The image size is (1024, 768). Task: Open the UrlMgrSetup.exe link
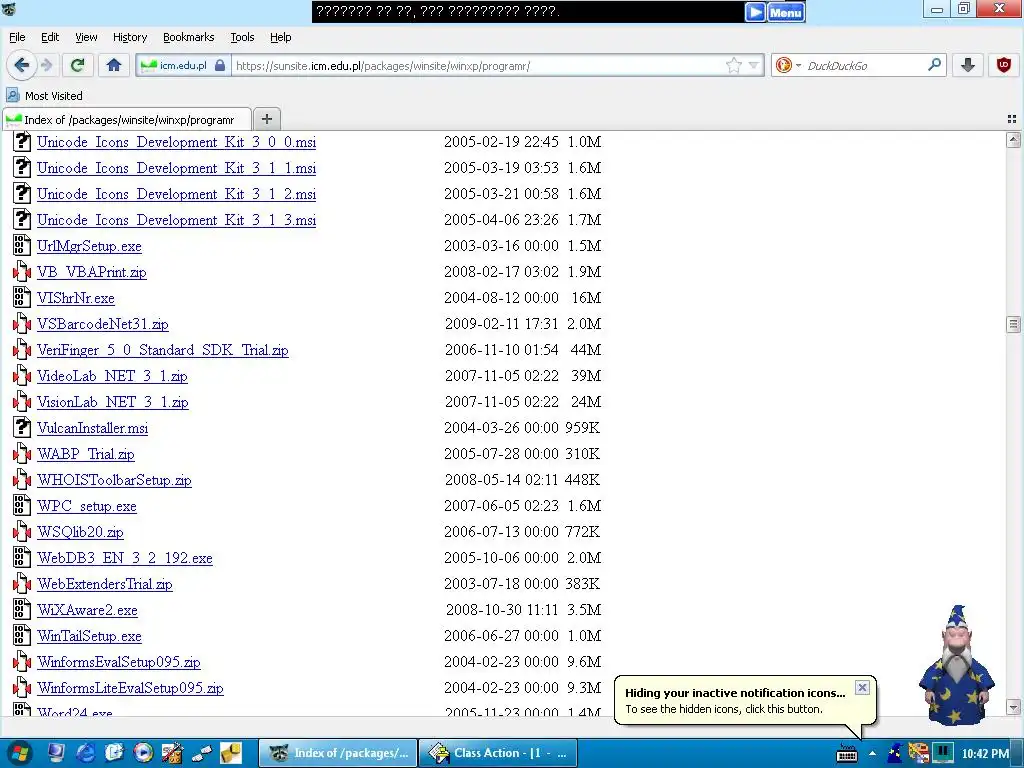click(x=89, y=246)
